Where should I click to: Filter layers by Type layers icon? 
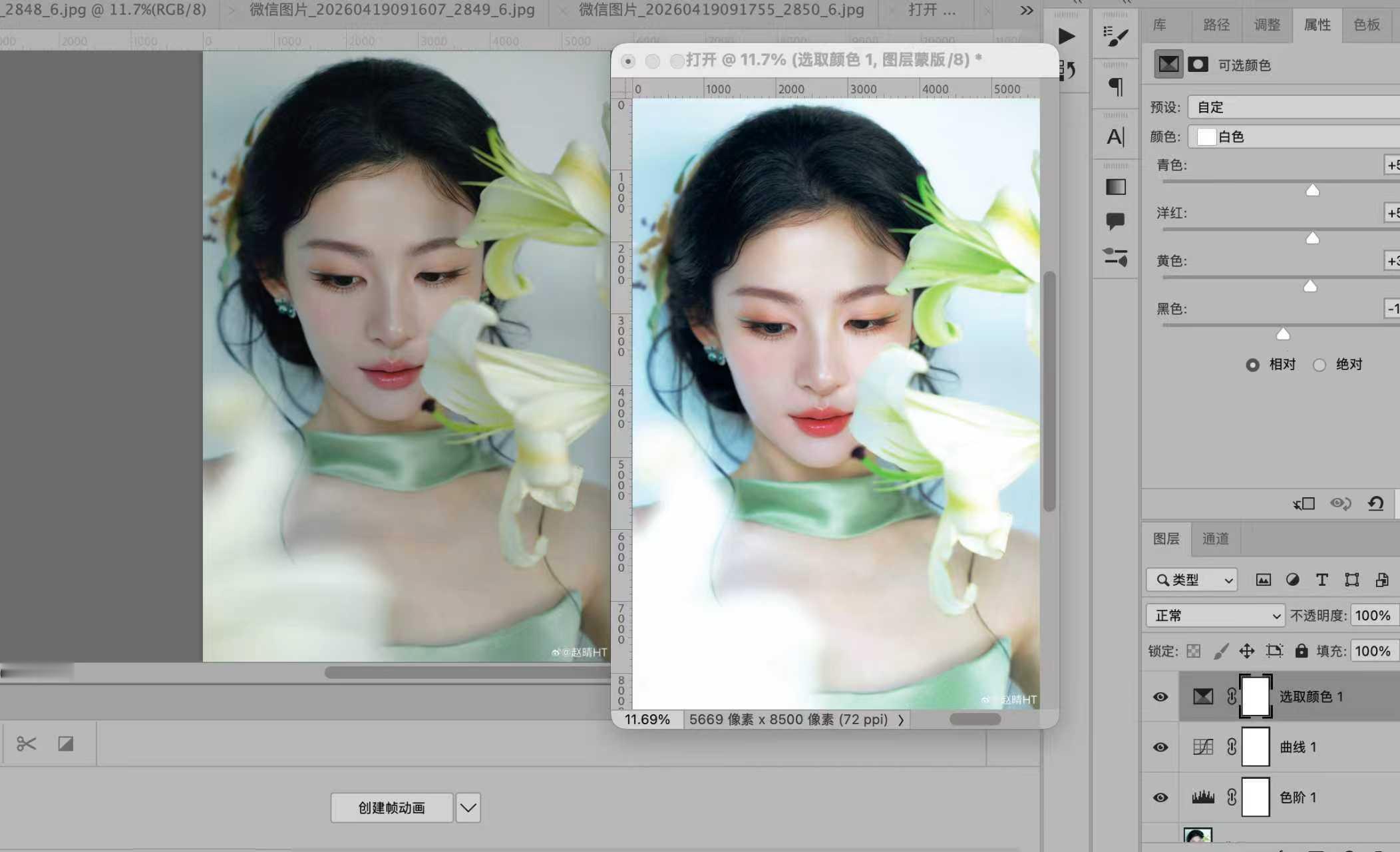(1321, 580)
